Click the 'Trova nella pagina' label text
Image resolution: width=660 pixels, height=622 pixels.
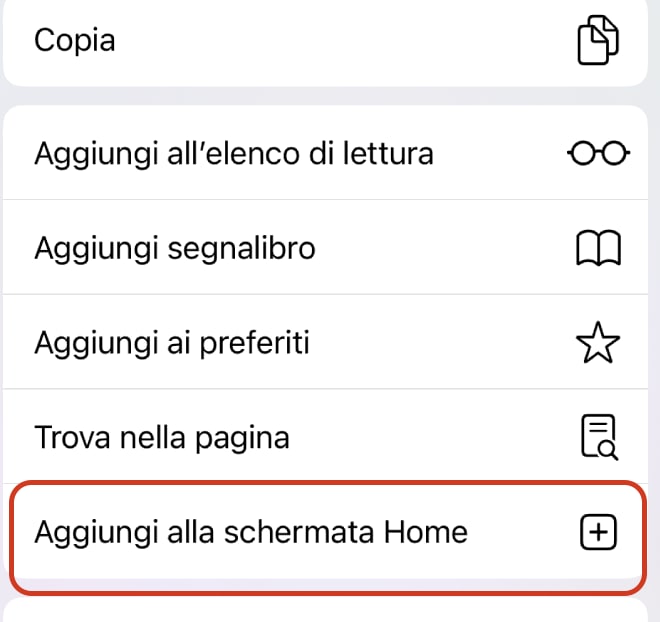pyautogui.click(x=162, y=438)
